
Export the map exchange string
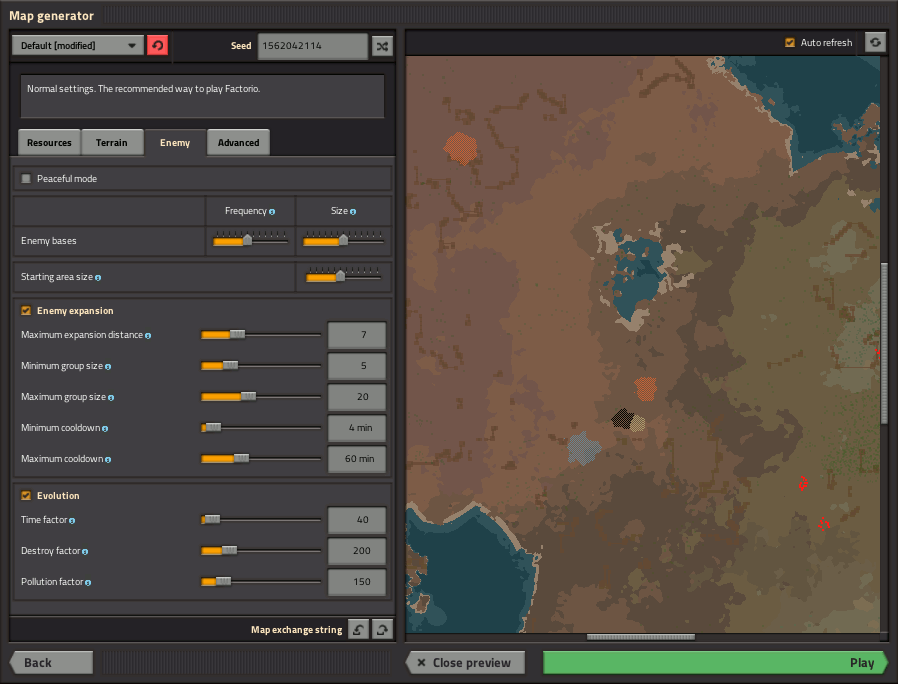[x=383, y=630]
